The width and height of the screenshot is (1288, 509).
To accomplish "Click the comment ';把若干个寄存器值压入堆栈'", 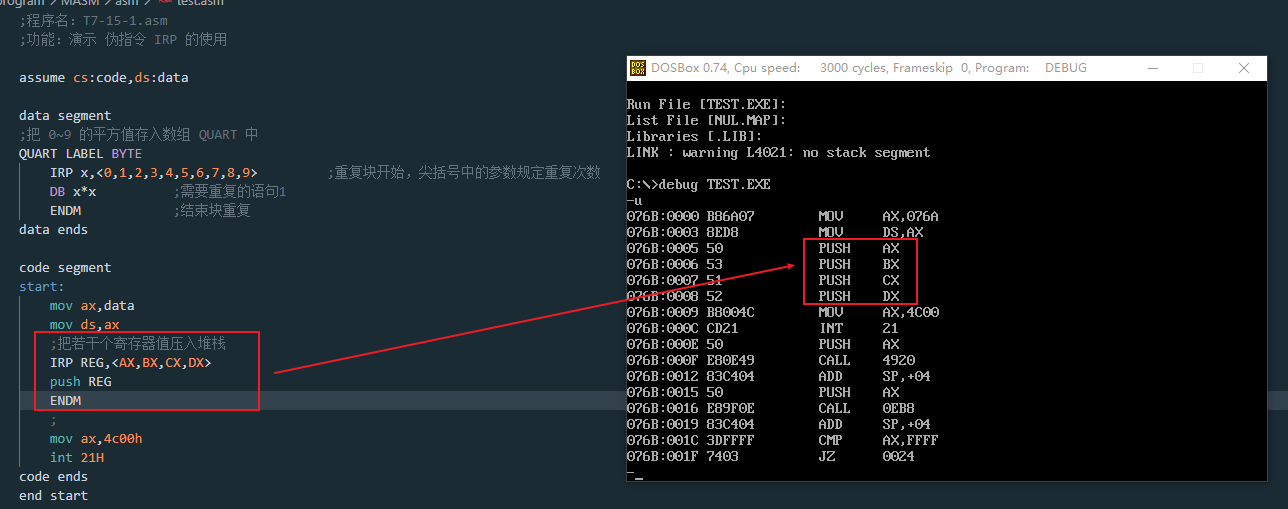I will [x=138, y=343].
